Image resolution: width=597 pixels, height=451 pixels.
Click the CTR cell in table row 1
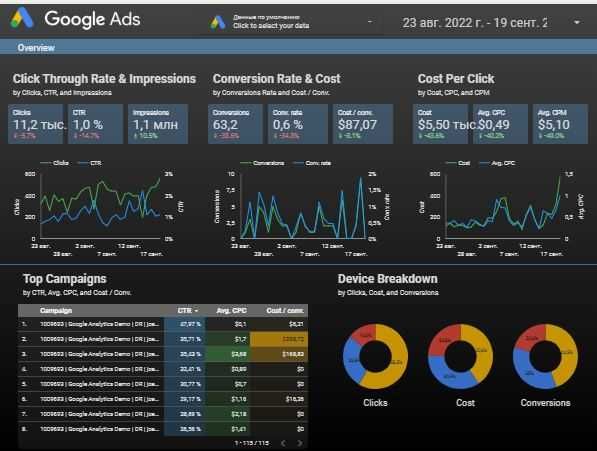(185, 324)
